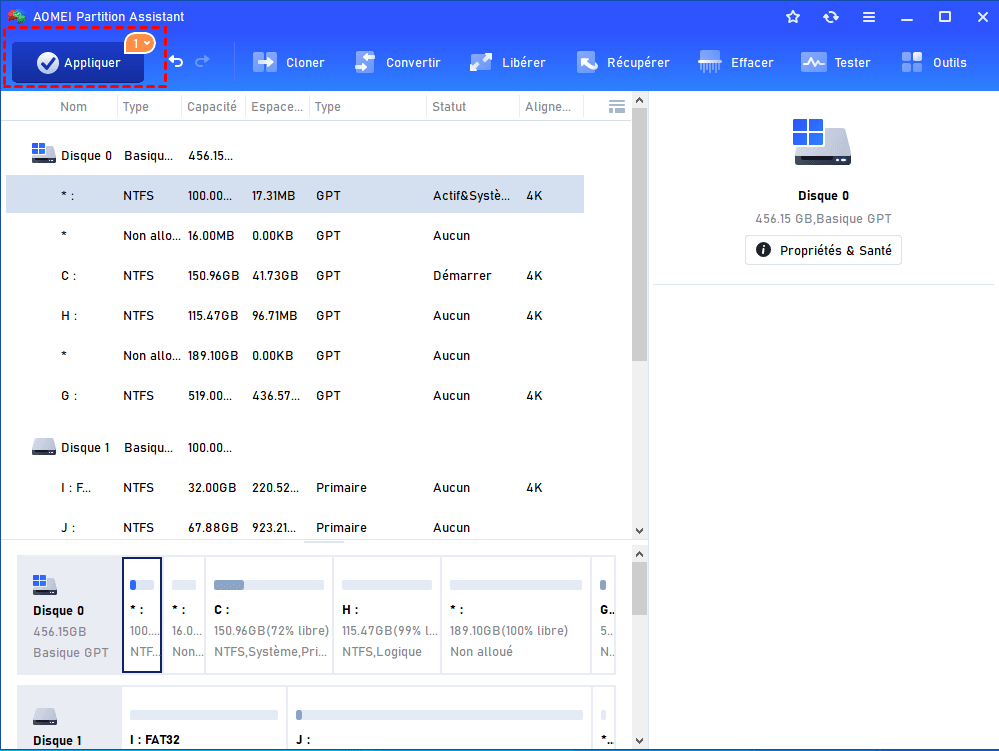Image resolution: width=999 pixels, height=751 pixels.
Task: Click the Appliquer button to apply changes
Action: (x=78, y=63)
